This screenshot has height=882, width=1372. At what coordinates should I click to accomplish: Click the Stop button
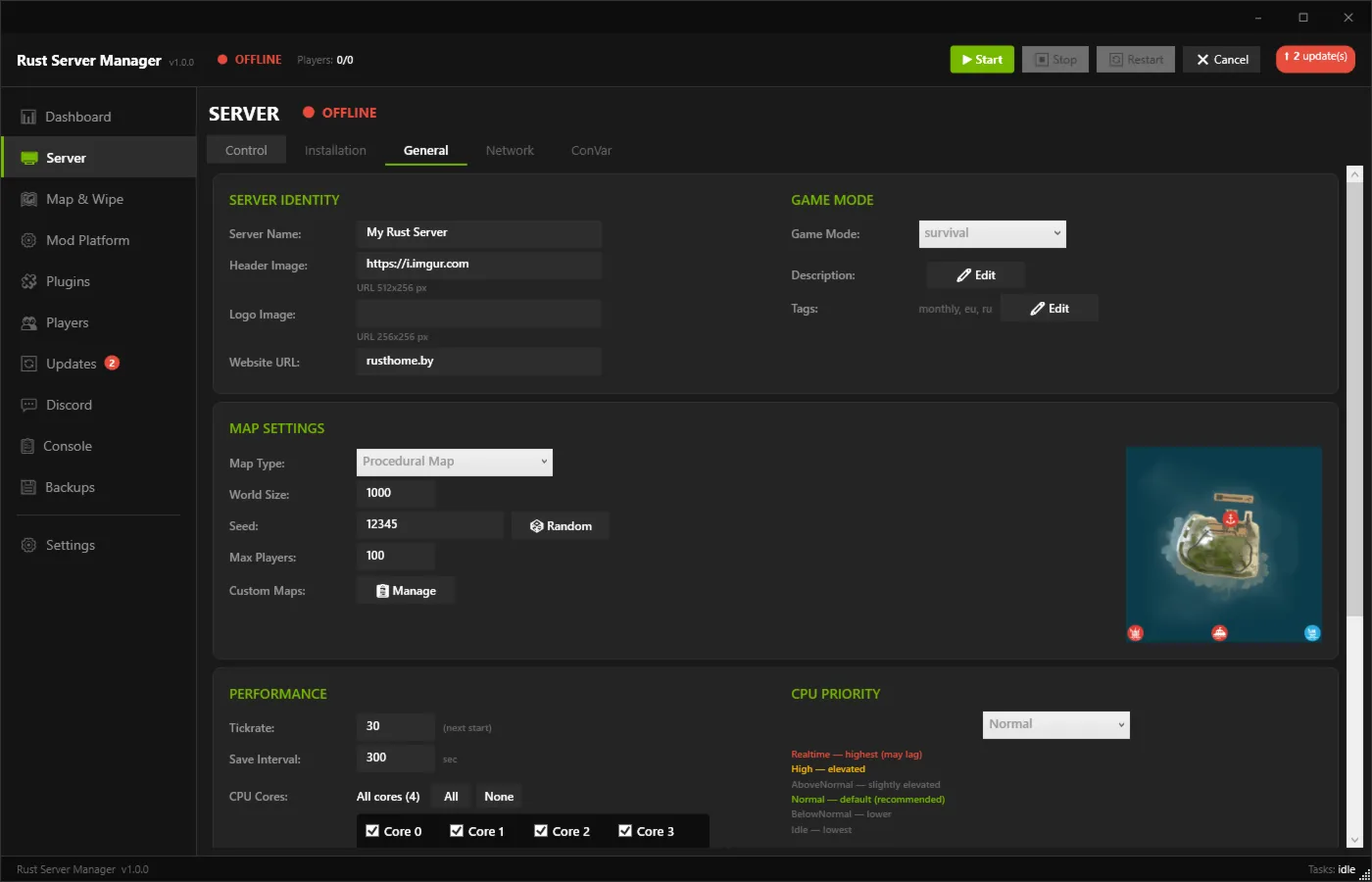click(x=1055, y=60)
